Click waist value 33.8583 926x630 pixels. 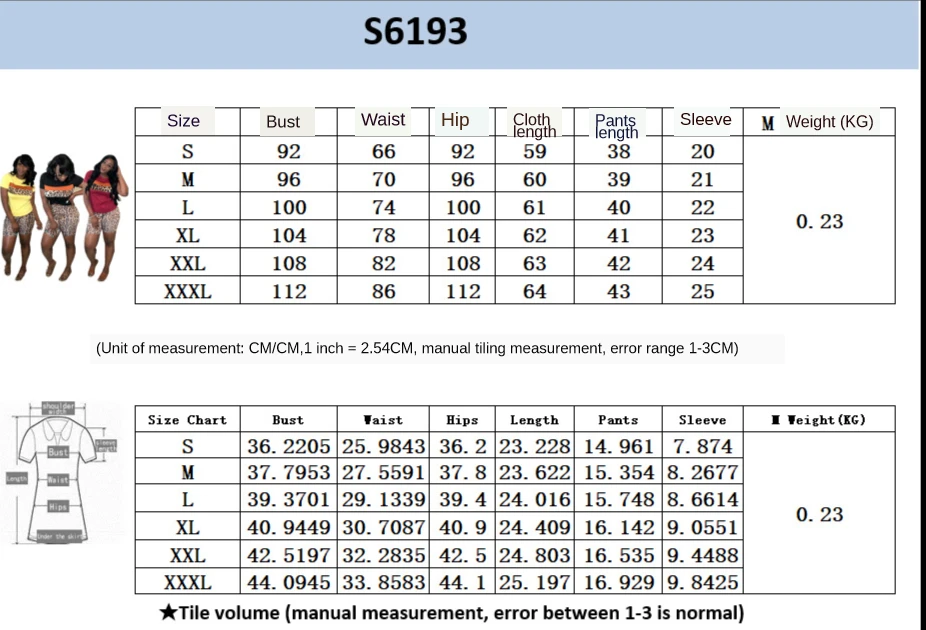pyautogui.click(x=383, y=583)
